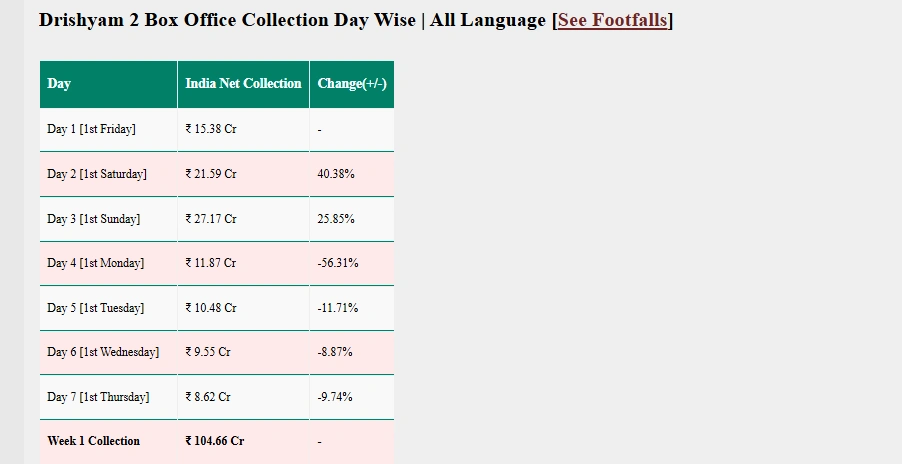
Task: Select the Day 4 [1st Monday] cell
Action: [109, 263]
